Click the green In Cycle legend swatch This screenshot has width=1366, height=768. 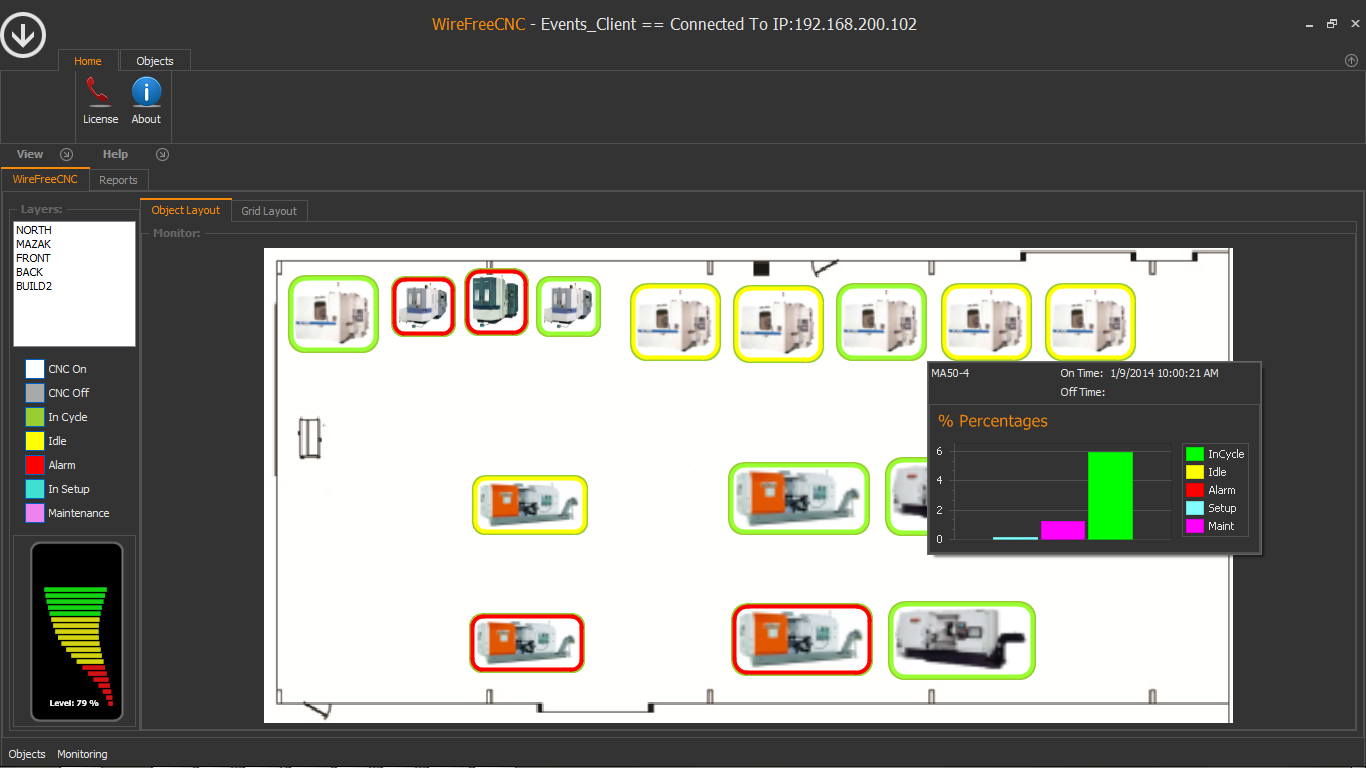tap(35, 417)
